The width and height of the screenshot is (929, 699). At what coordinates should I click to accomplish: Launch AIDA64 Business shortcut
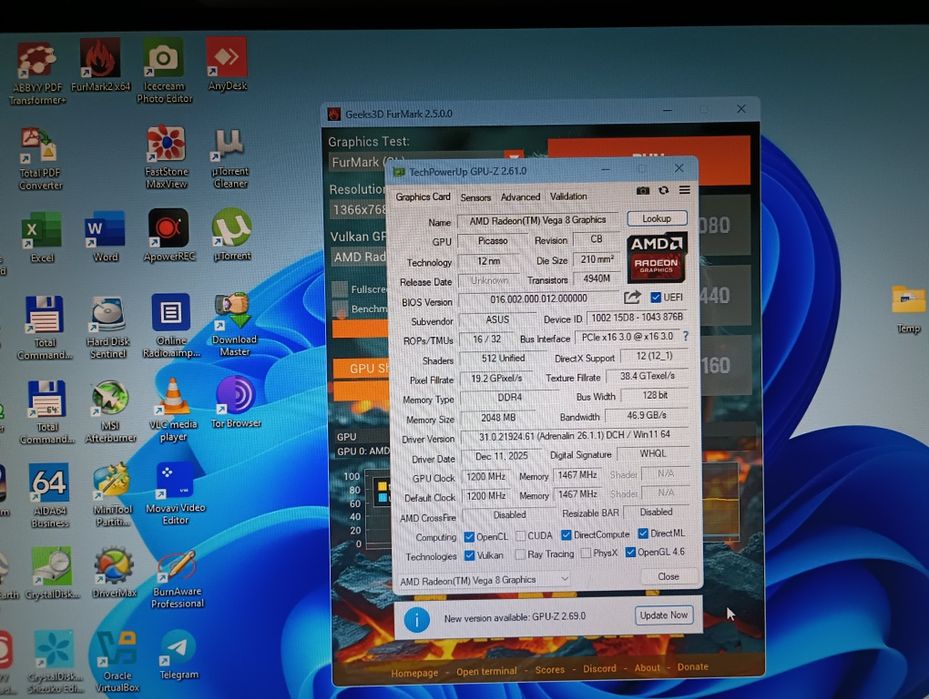pyautogui.click(x=50, y=495)
